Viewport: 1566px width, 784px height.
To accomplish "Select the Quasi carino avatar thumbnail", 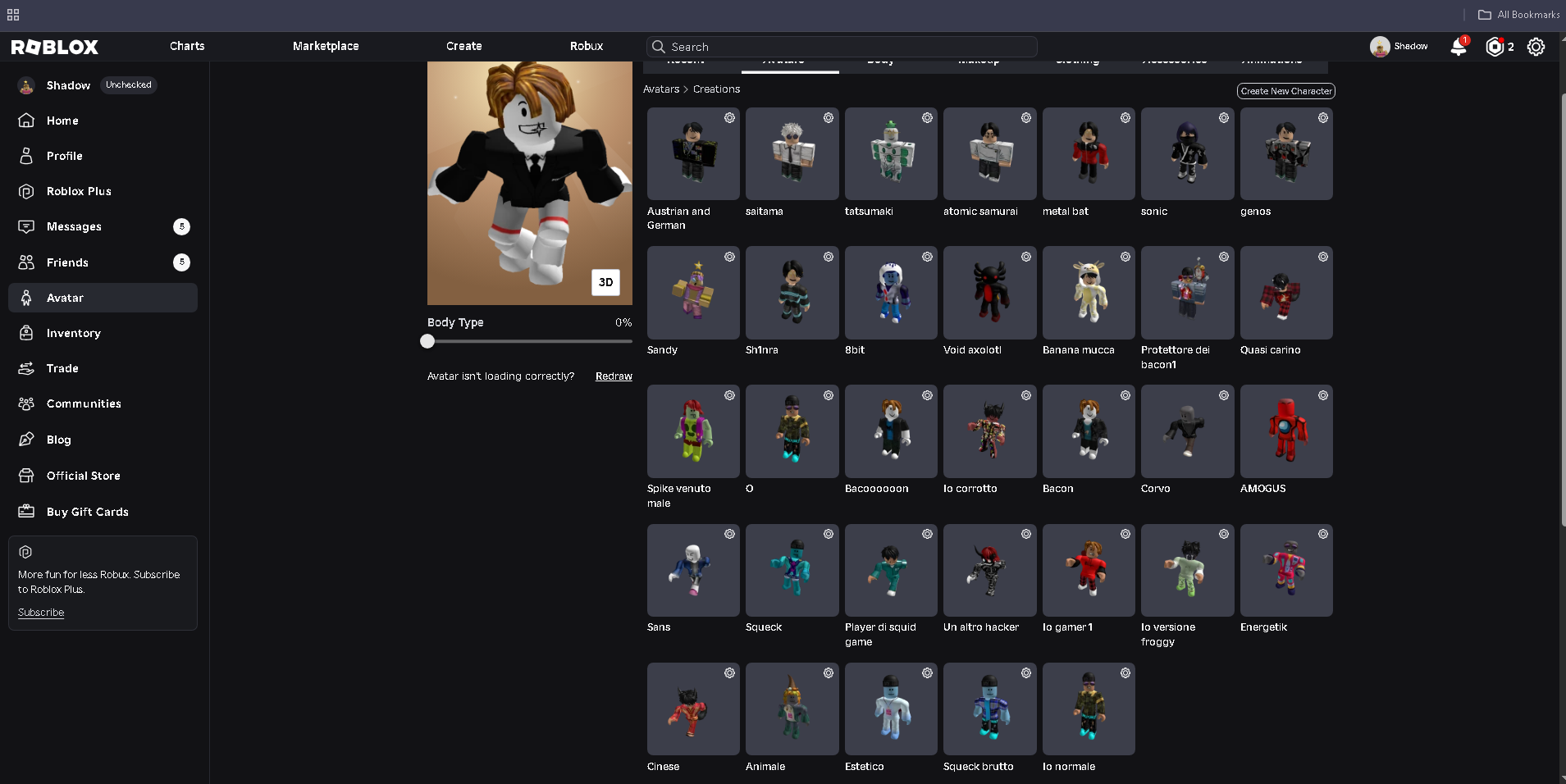I will tap(1286, 293).
